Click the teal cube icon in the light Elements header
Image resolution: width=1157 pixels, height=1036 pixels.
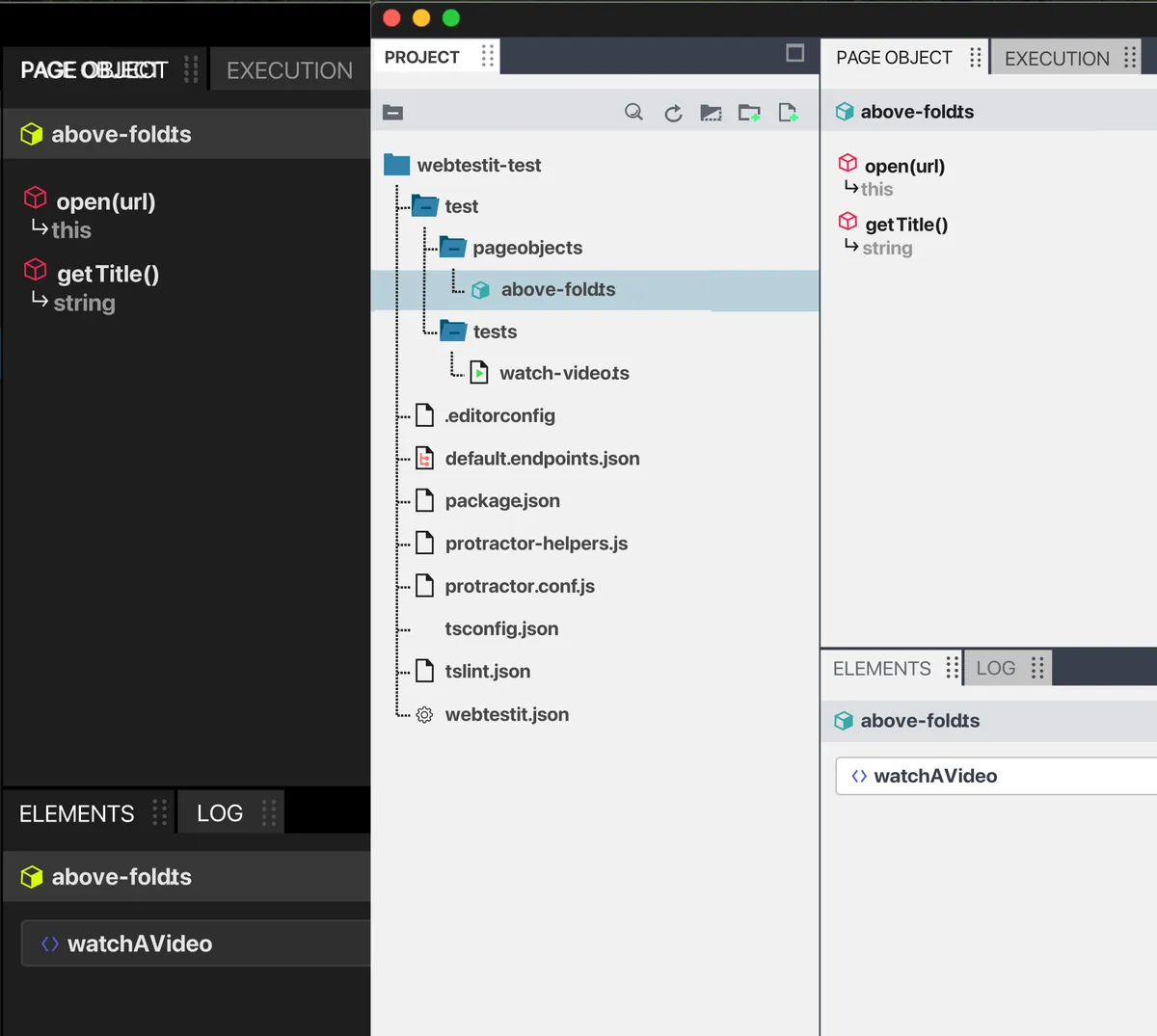pos(844,721)
